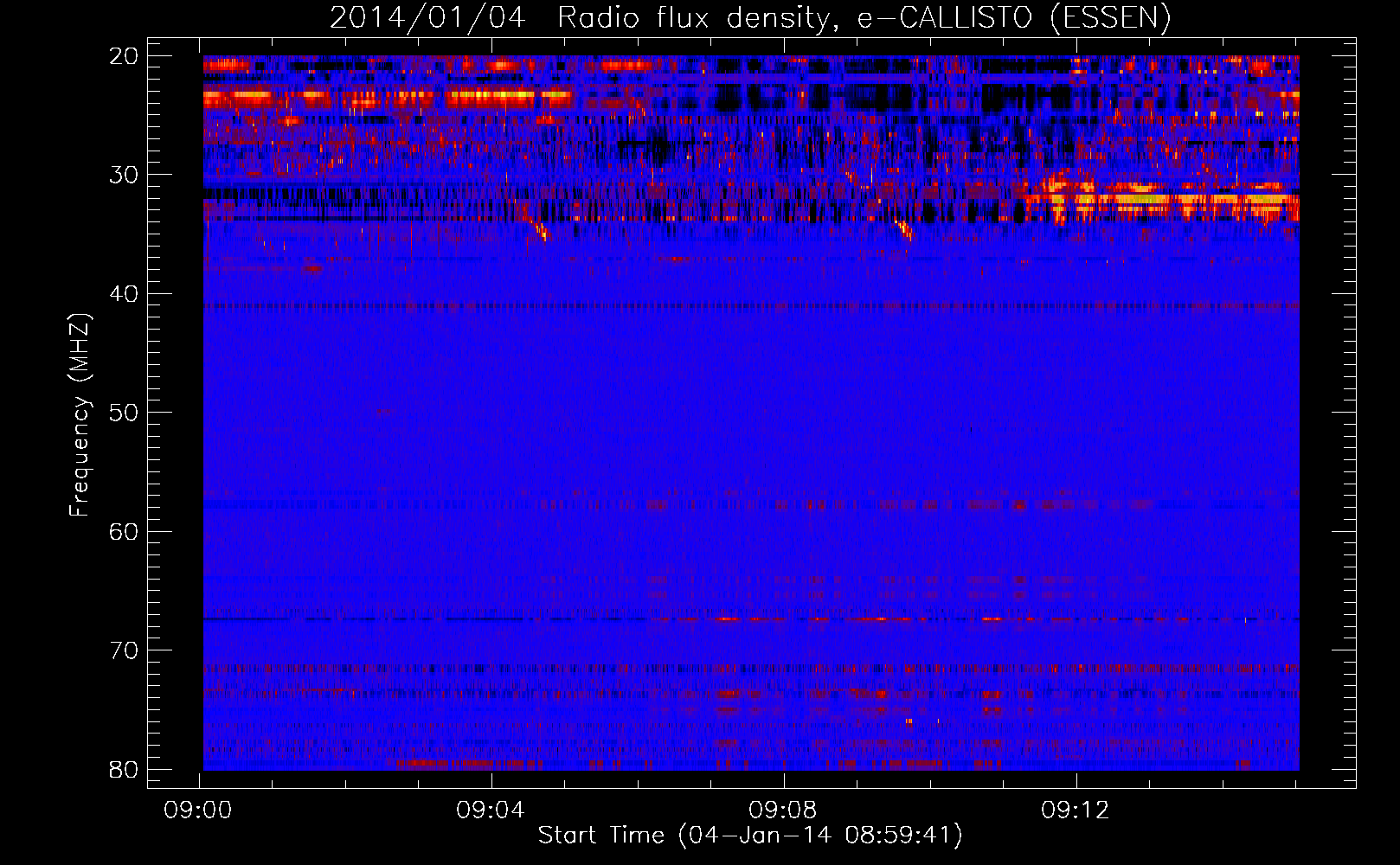
Task: Click the 09:12 time tick label
Action: click(x=1076, y=811)
